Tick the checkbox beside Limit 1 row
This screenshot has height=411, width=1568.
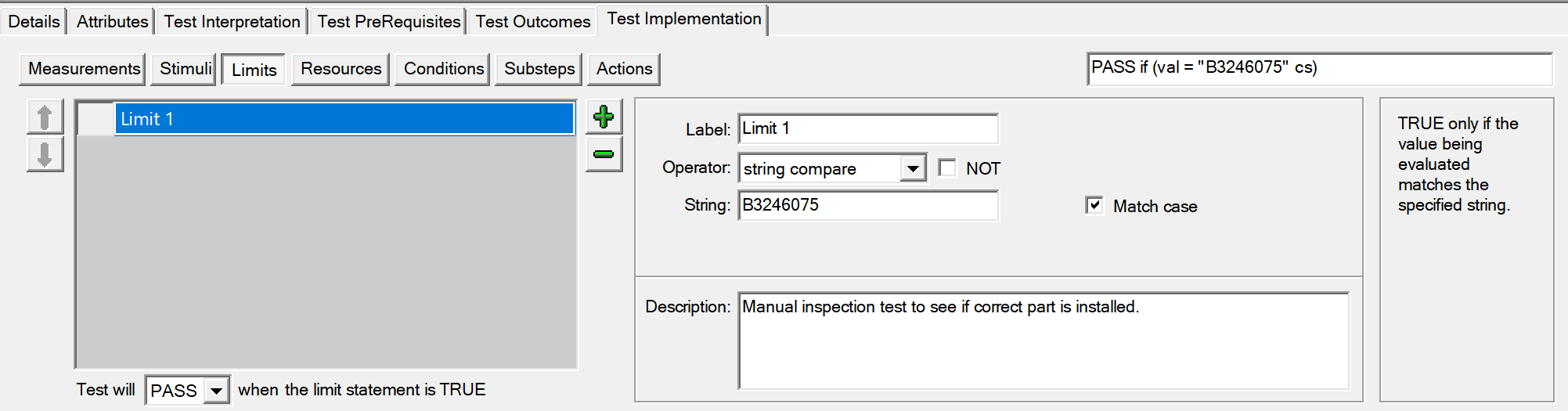96,119
